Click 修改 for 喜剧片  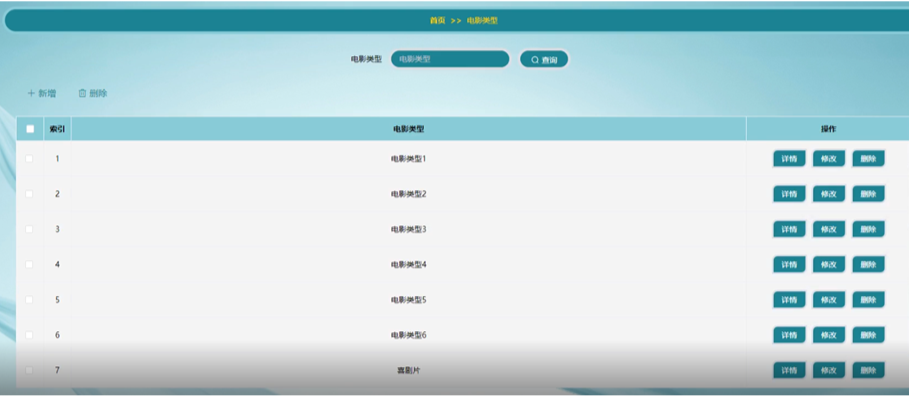click(828, 370)
